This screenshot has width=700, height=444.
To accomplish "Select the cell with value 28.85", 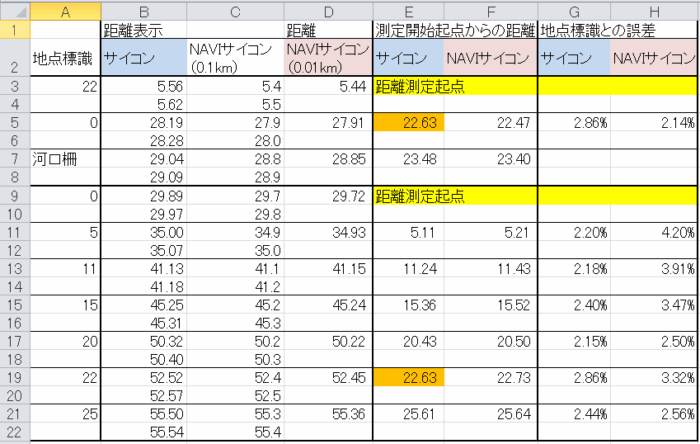I will (x=327, y=159).
